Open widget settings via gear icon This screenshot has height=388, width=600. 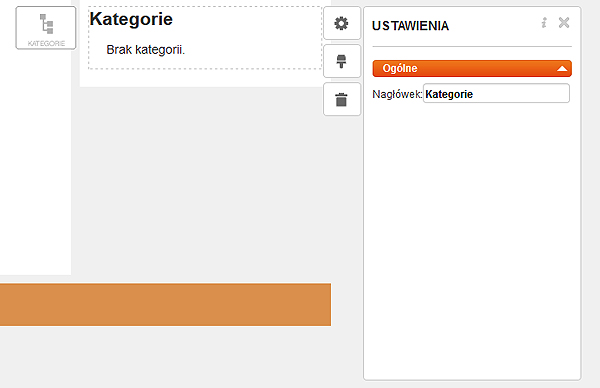point(341,23)
